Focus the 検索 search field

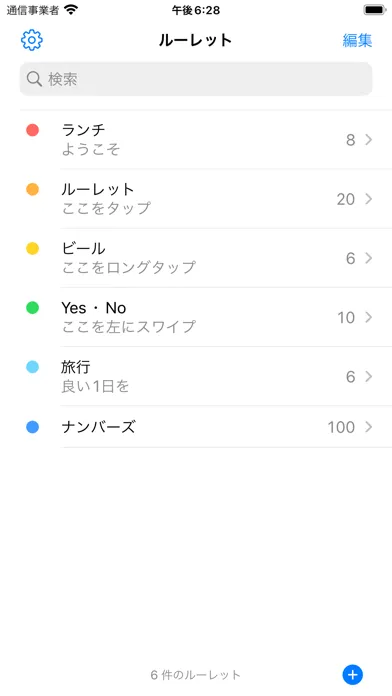196,79
